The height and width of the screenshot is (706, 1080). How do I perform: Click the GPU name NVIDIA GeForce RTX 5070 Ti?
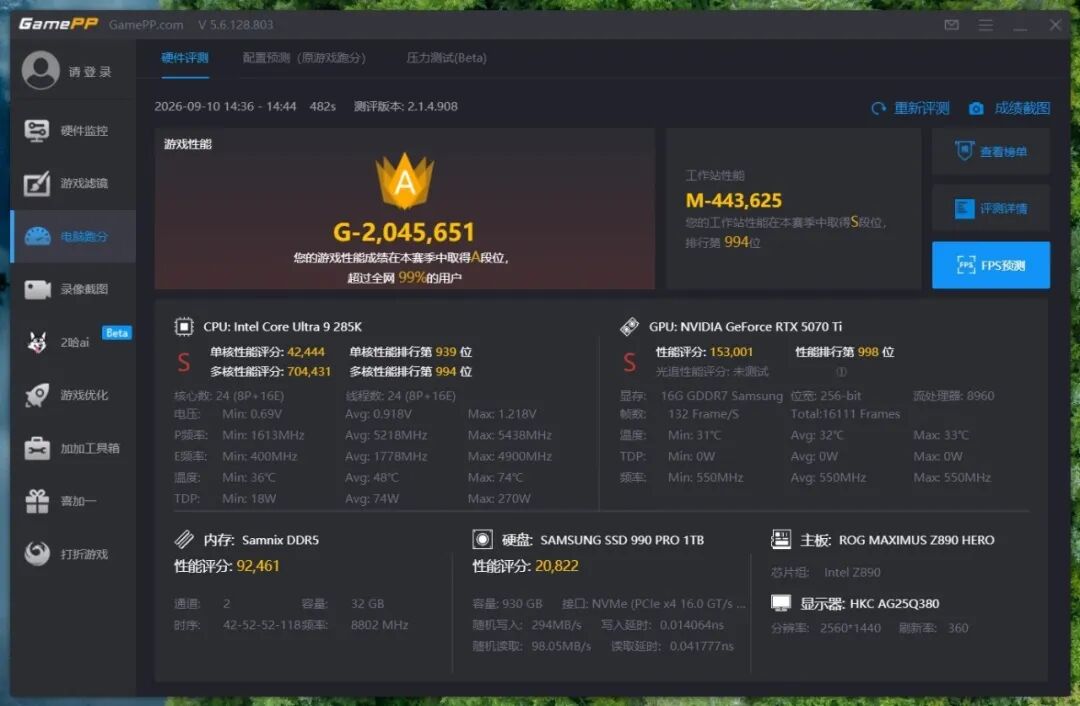745,326
